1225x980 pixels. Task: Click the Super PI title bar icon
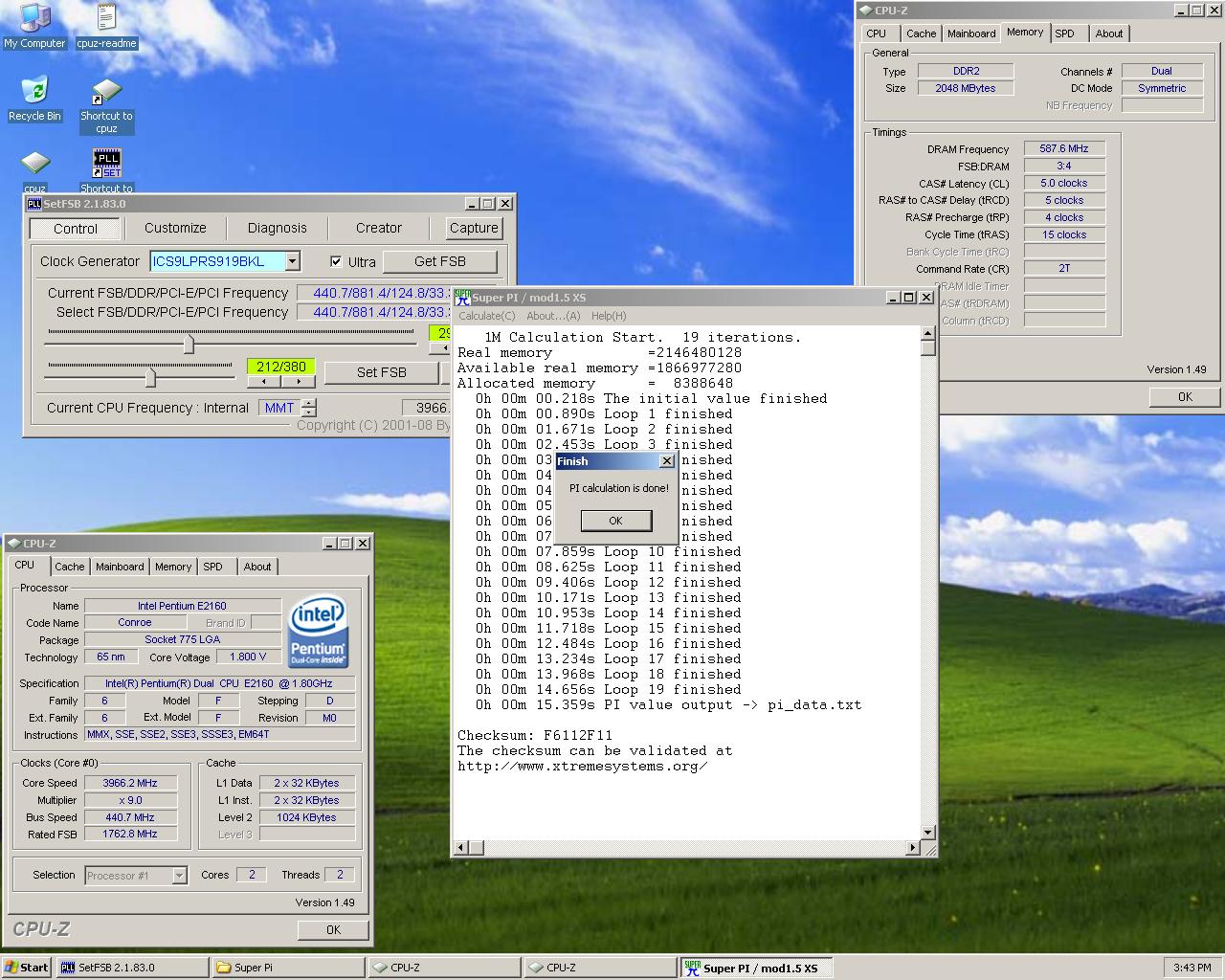tap(462, 298)
